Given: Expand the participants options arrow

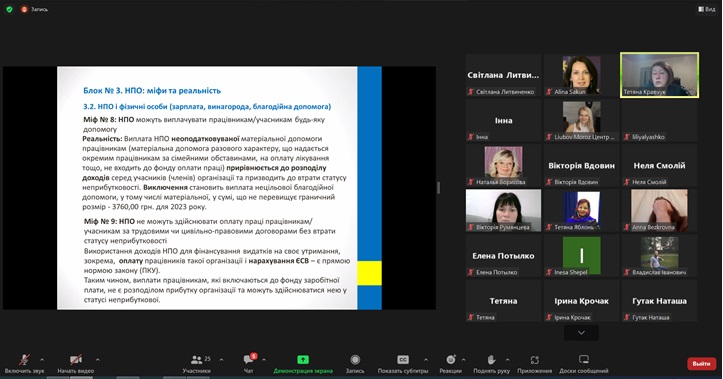Looking at the screenshot, I should (x=221, y=360).
